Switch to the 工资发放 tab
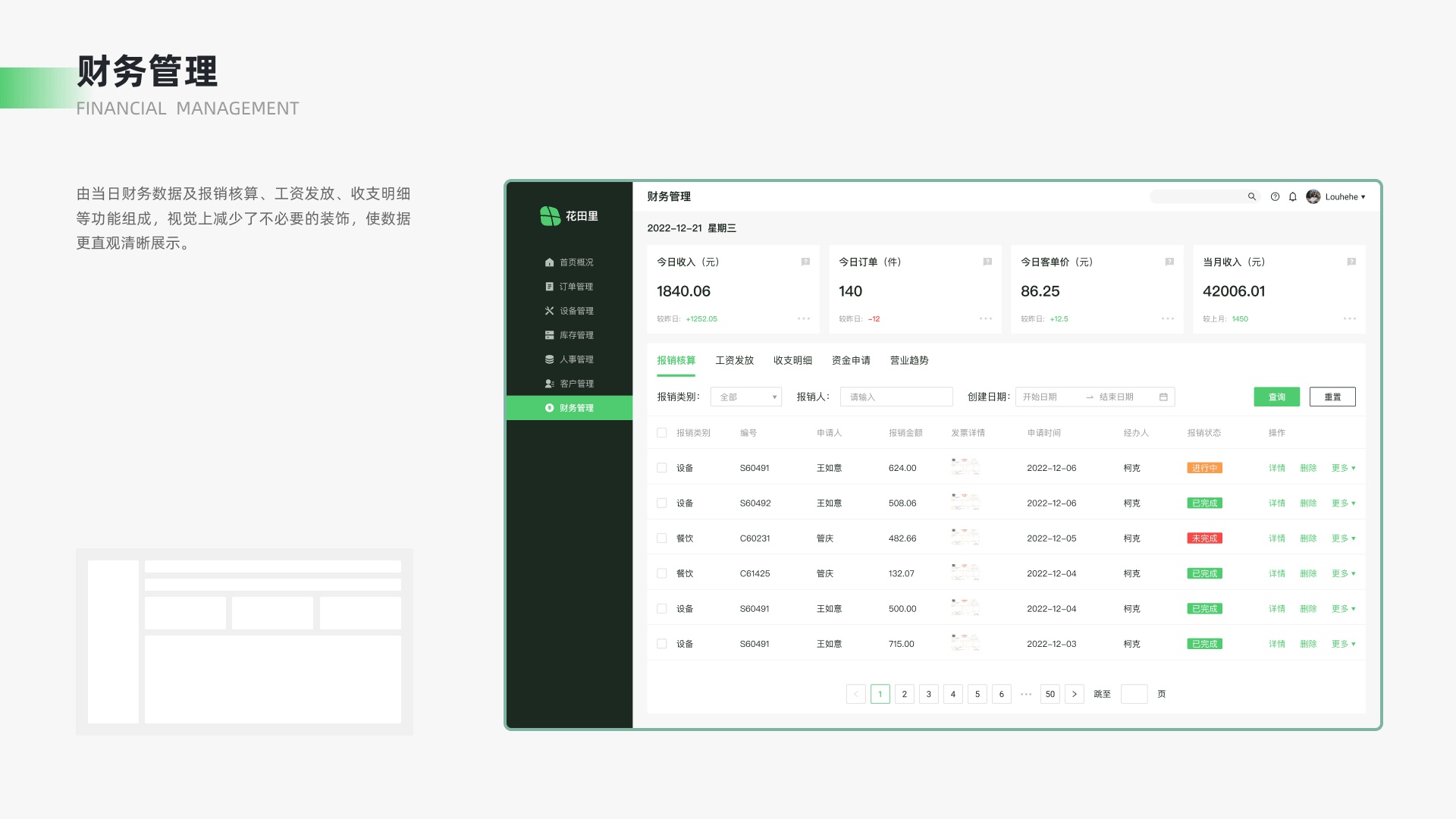This screenshot has width=1456, height=819. tap(734, 361)
